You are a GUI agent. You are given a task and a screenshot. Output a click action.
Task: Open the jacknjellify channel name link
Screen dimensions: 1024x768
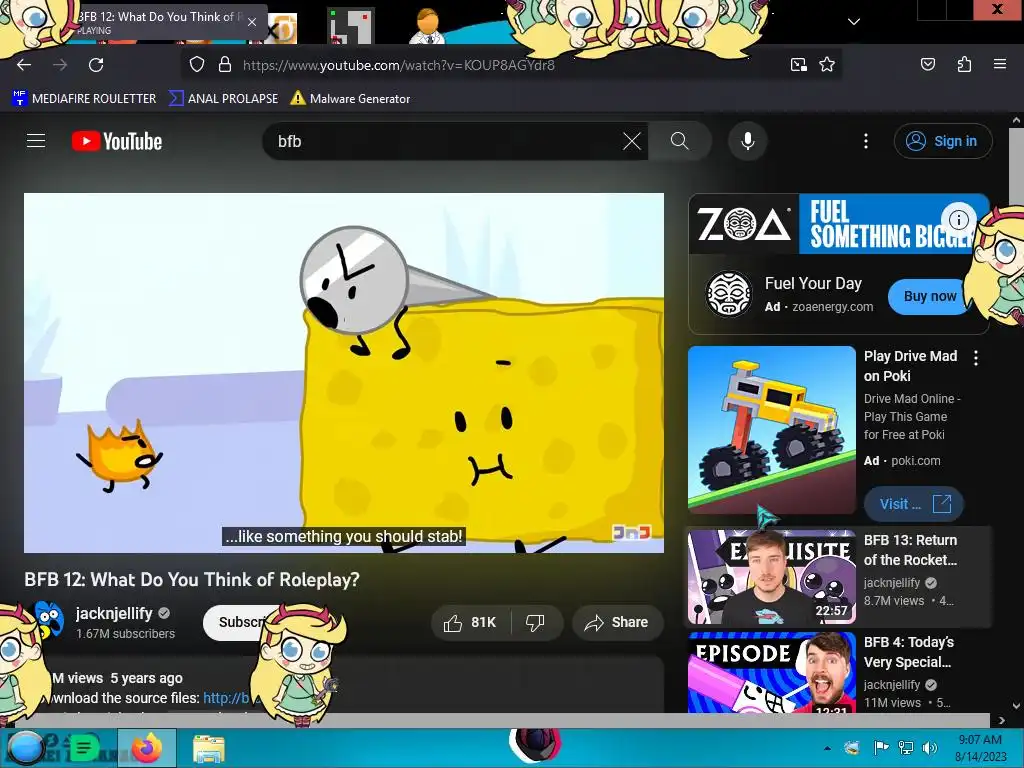coord(114,613)
